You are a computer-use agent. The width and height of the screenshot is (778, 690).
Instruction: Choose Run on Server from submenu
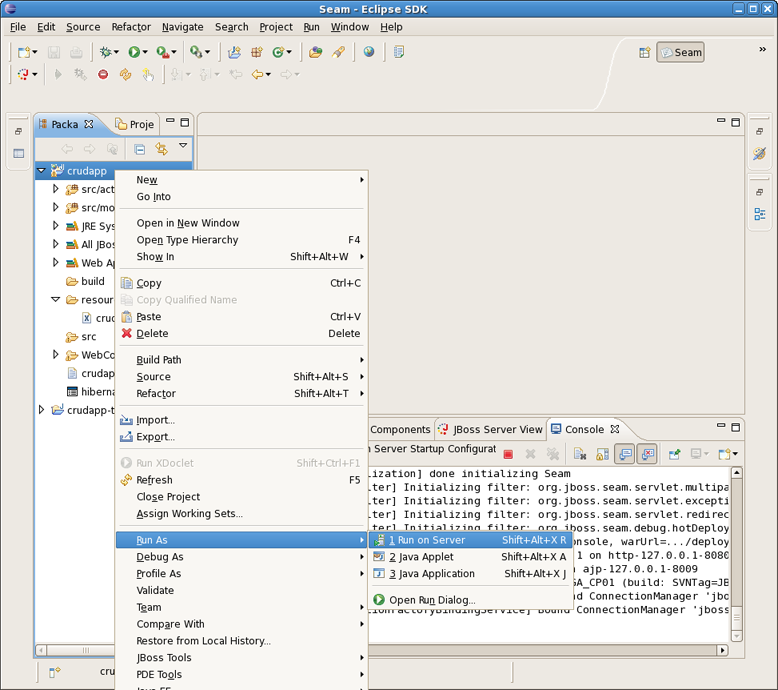coord(469,540)
